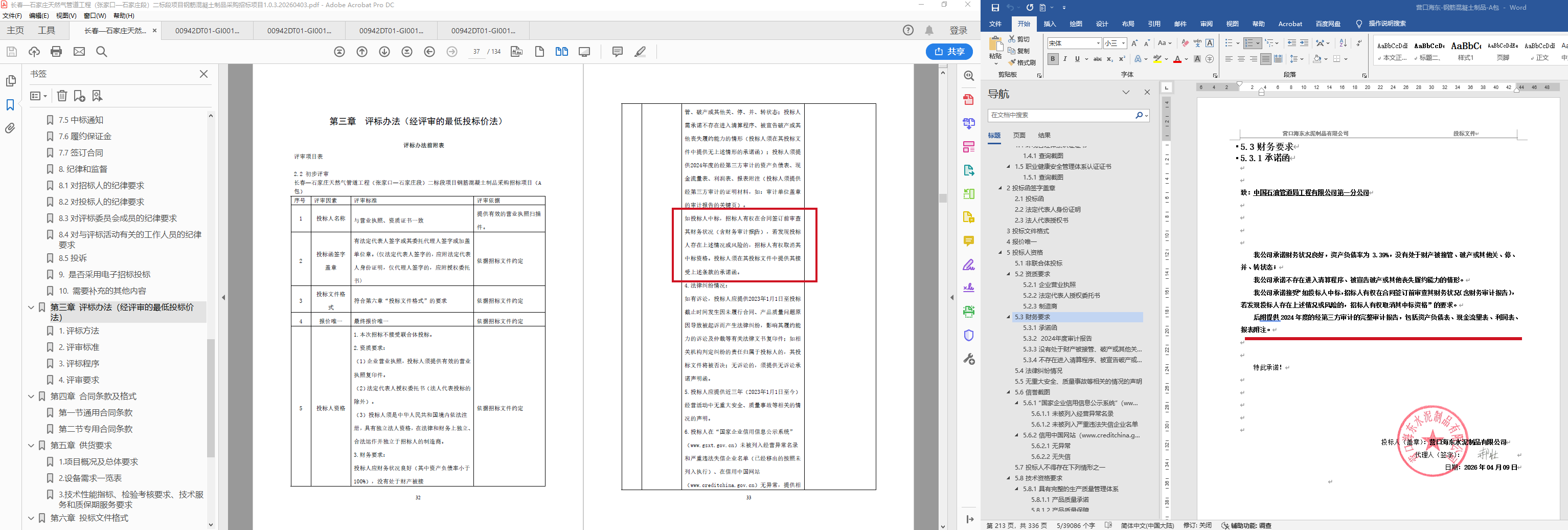Go to previous page arrow in Acrobat
Screen dimensions: 1568x530
(x=362, y=52)
